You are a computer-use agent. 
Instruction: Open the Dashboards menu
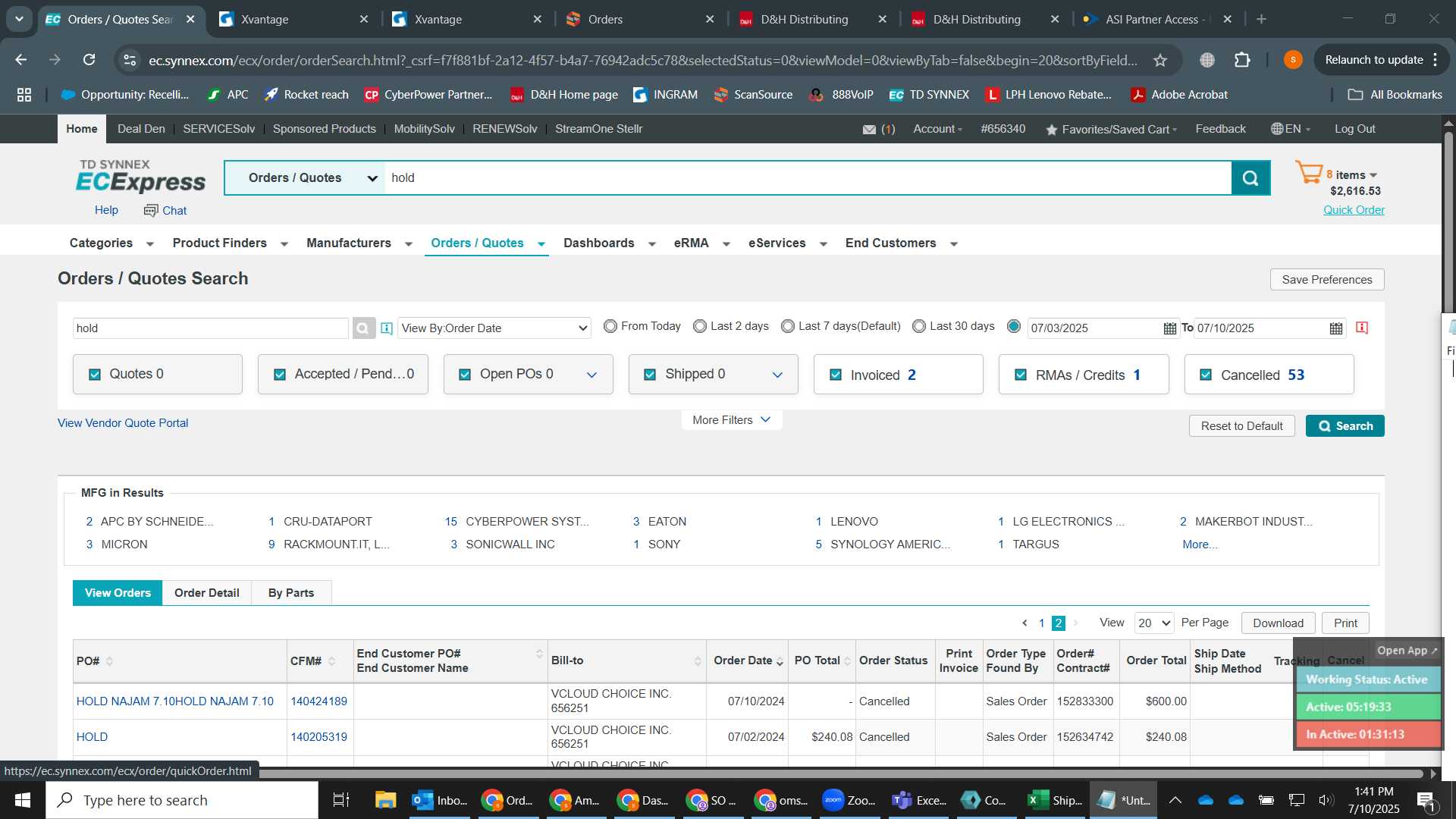point(609,243)
